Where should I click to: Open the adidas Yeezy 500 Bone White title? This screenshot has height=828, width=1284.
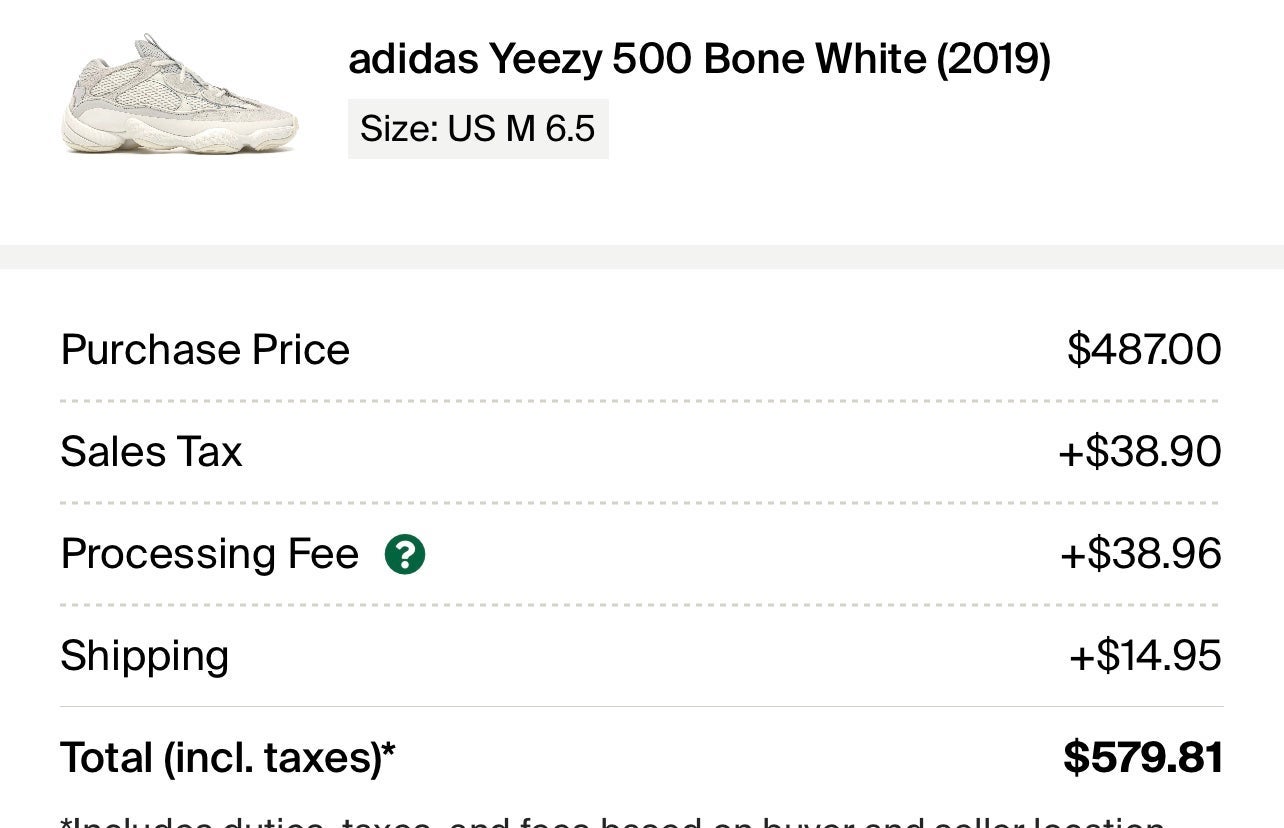(699, 59)
